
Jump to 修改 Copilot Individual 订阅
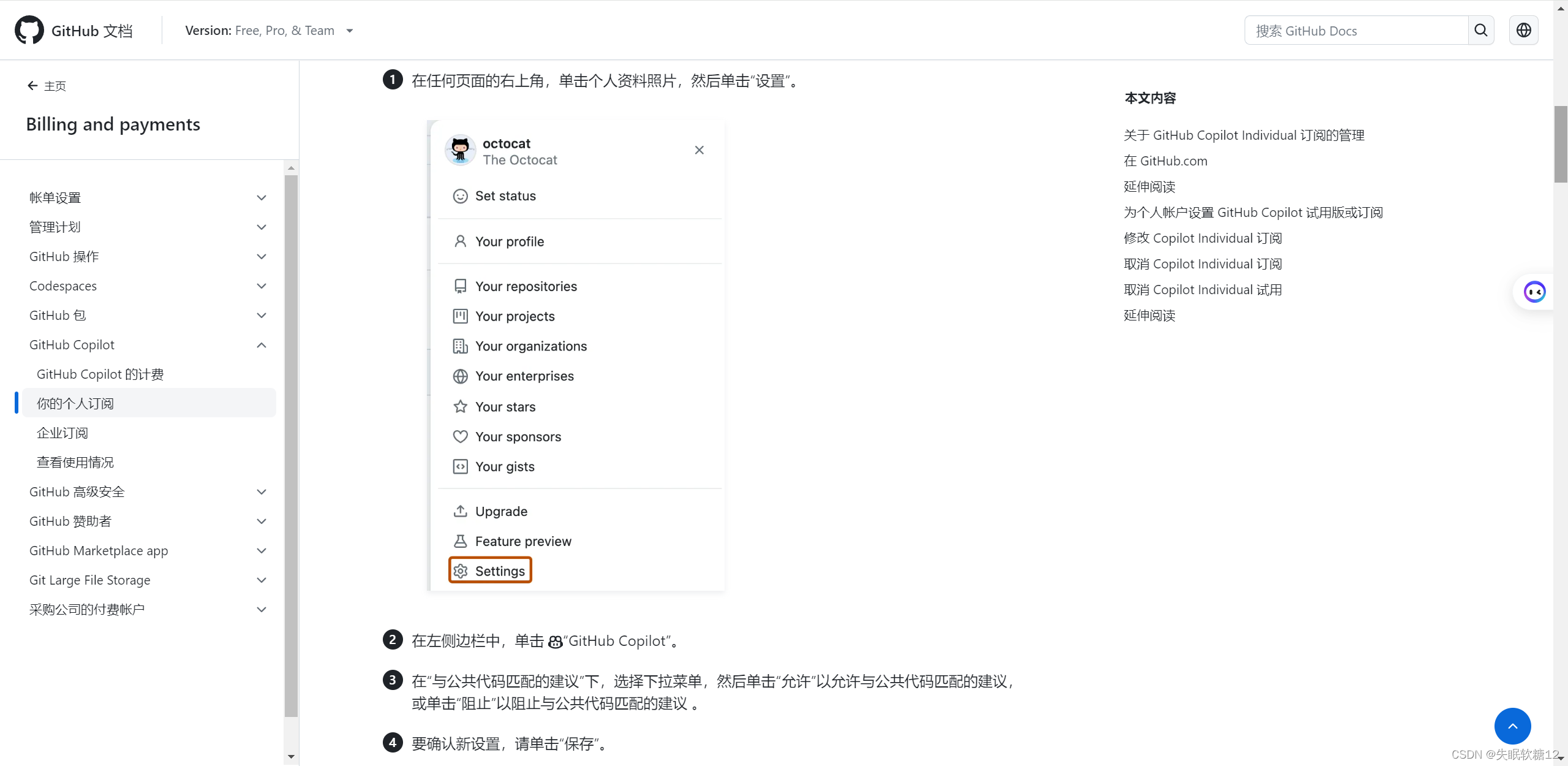[x=1202, y=238]
